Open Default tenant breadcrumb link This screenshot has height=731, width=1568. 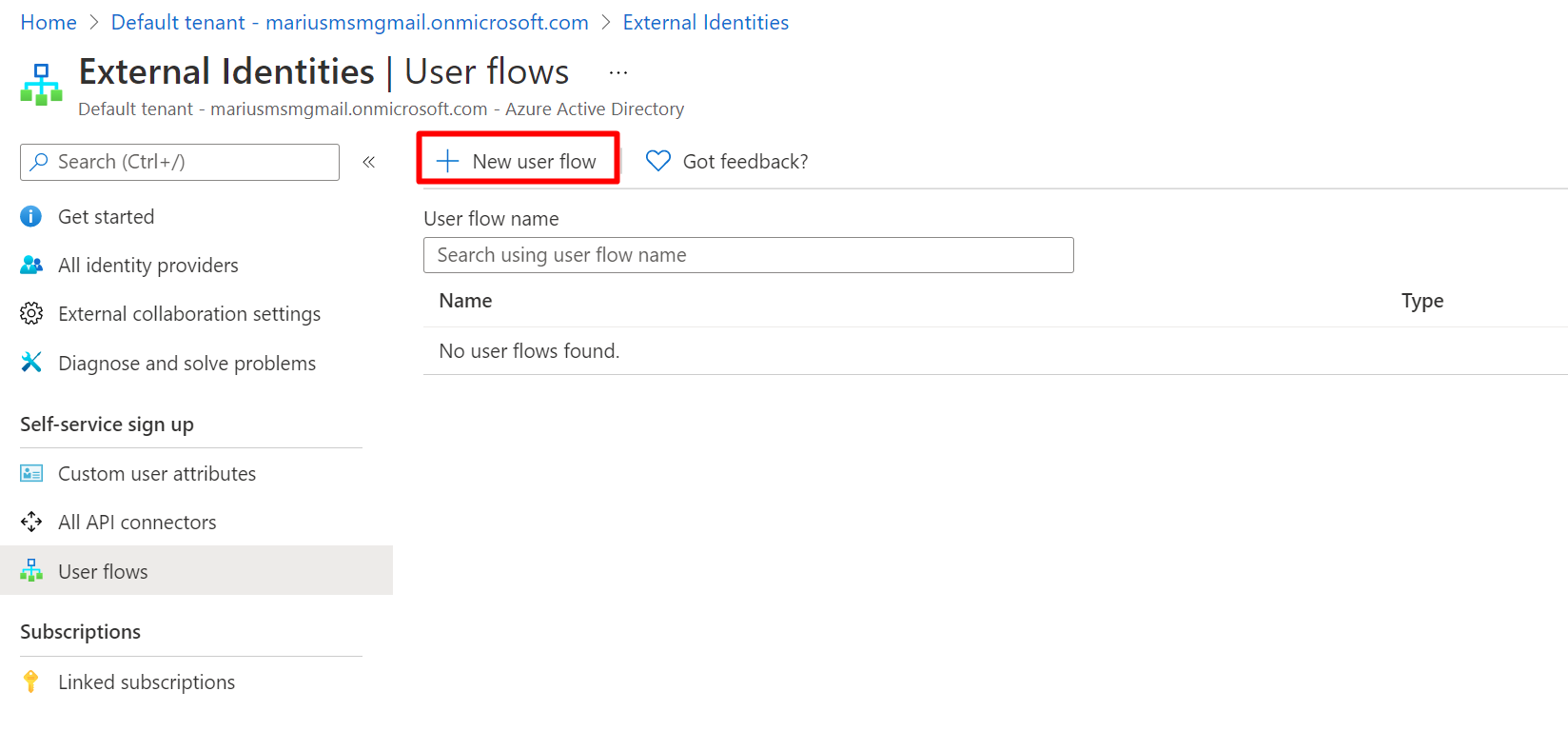[349, 22]
